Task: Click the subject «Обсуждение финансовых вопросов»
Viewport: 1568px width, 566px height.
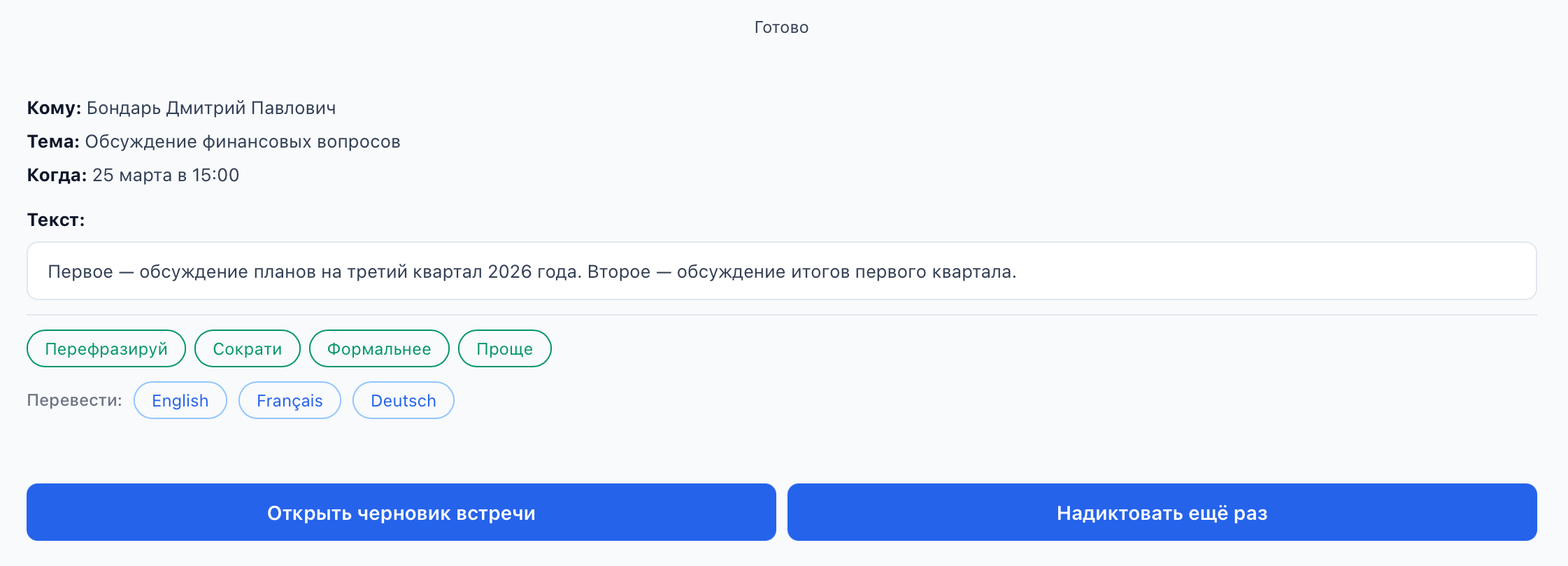Action: (243, 141)
